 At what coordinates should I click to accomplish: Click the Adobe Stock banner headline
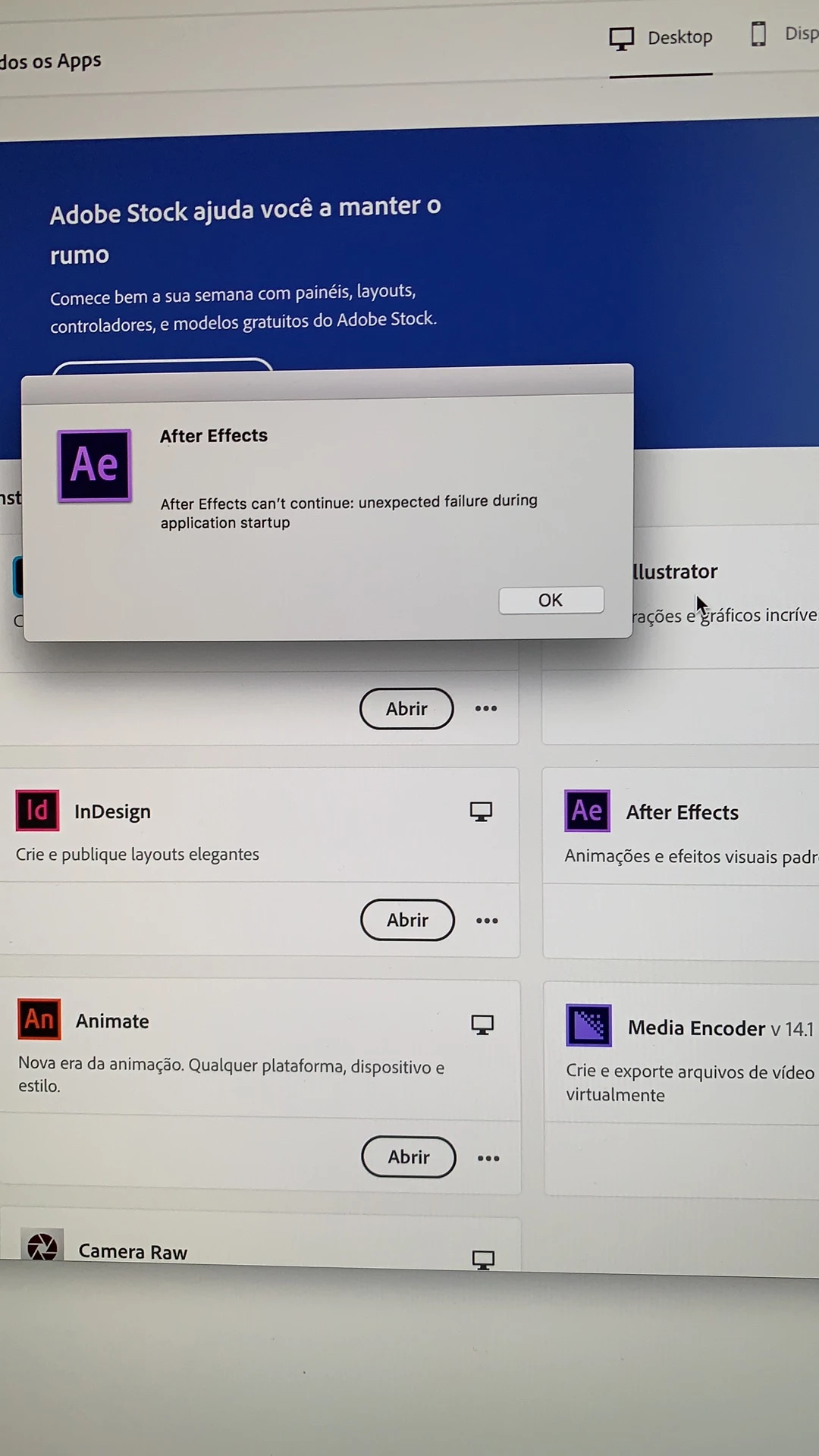tap(245, 231)
